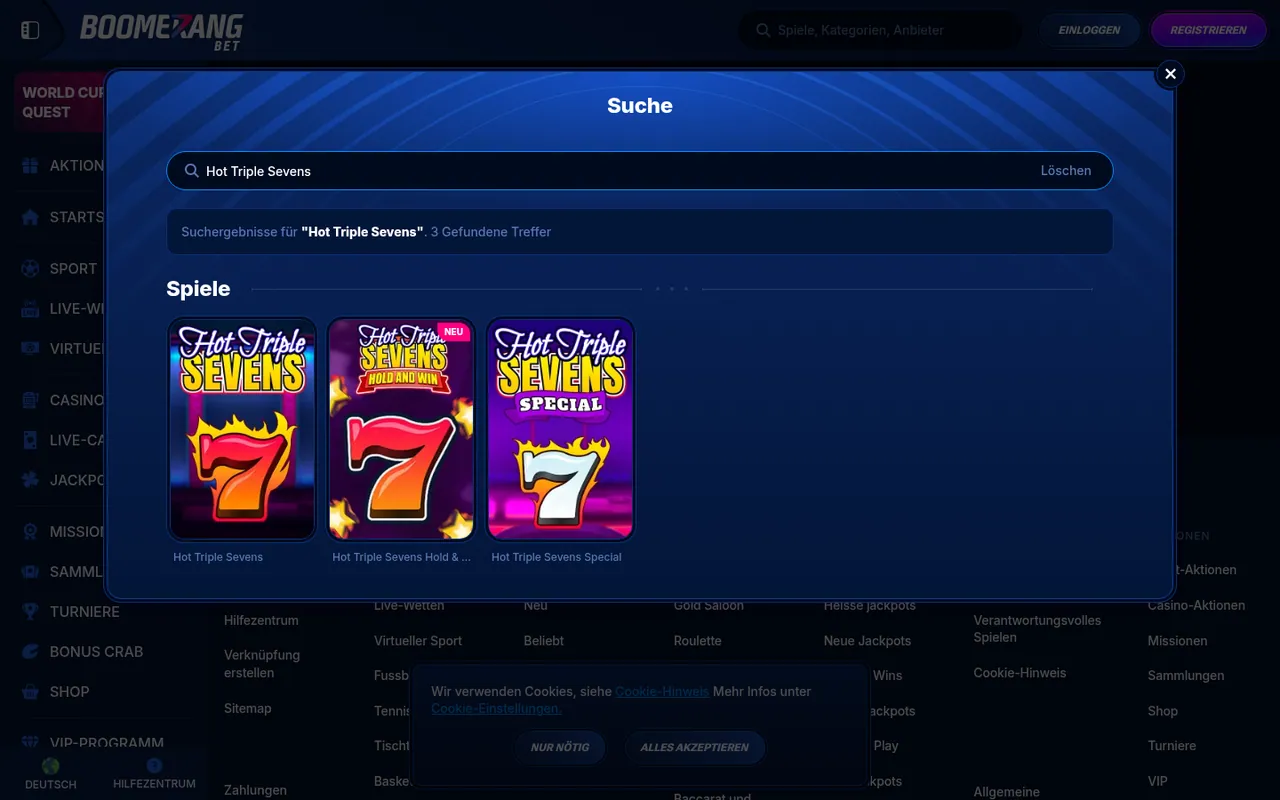Accept only necessary cookies (Nur nötig)
This screenshot has width=1280, height=800.
point(560,747)
